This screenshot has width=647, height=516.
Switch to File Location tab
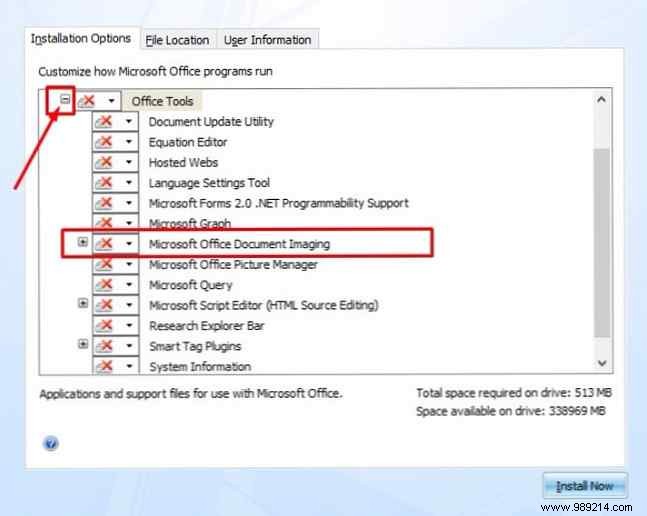point(177,40)
